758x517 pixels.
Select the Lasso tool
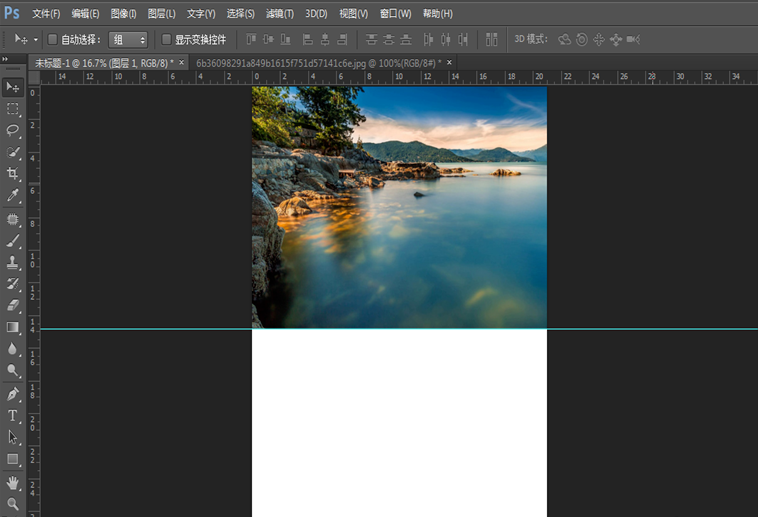13,130
